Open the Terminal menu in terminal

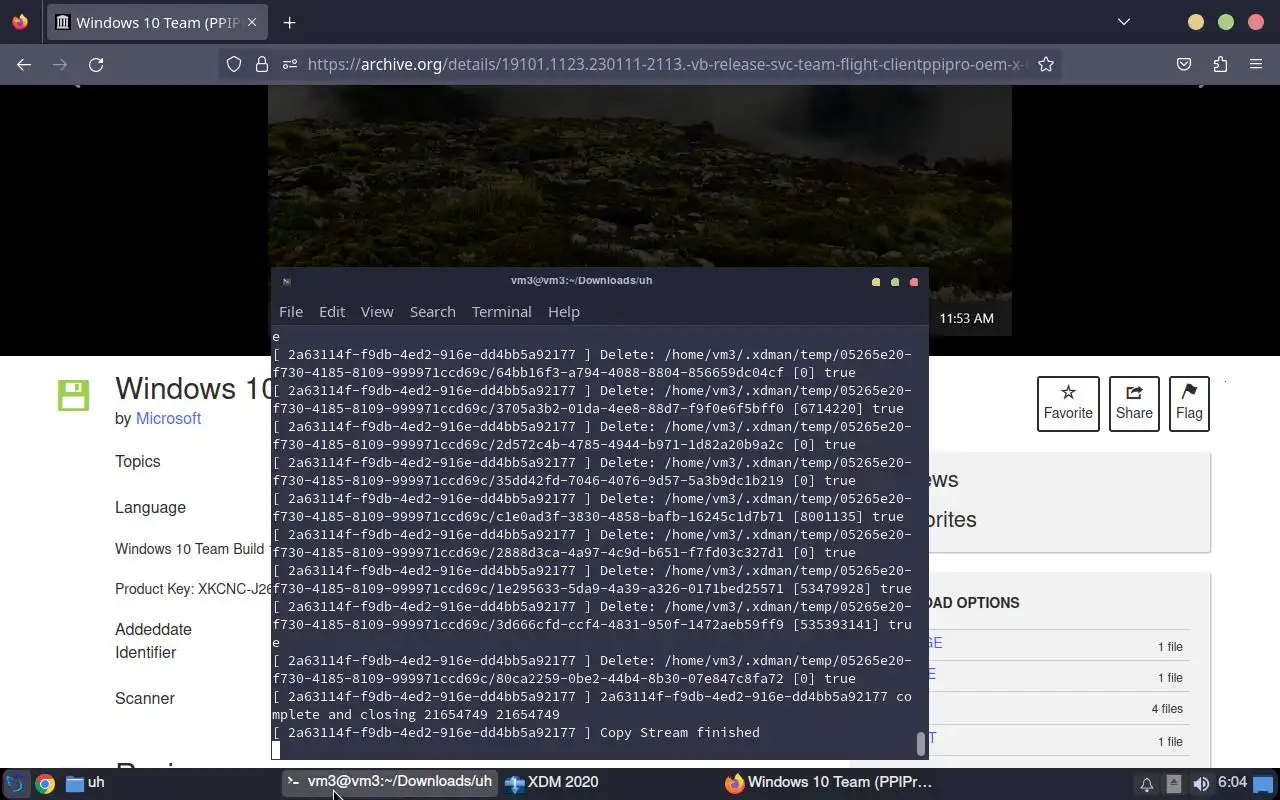[501, 312]
